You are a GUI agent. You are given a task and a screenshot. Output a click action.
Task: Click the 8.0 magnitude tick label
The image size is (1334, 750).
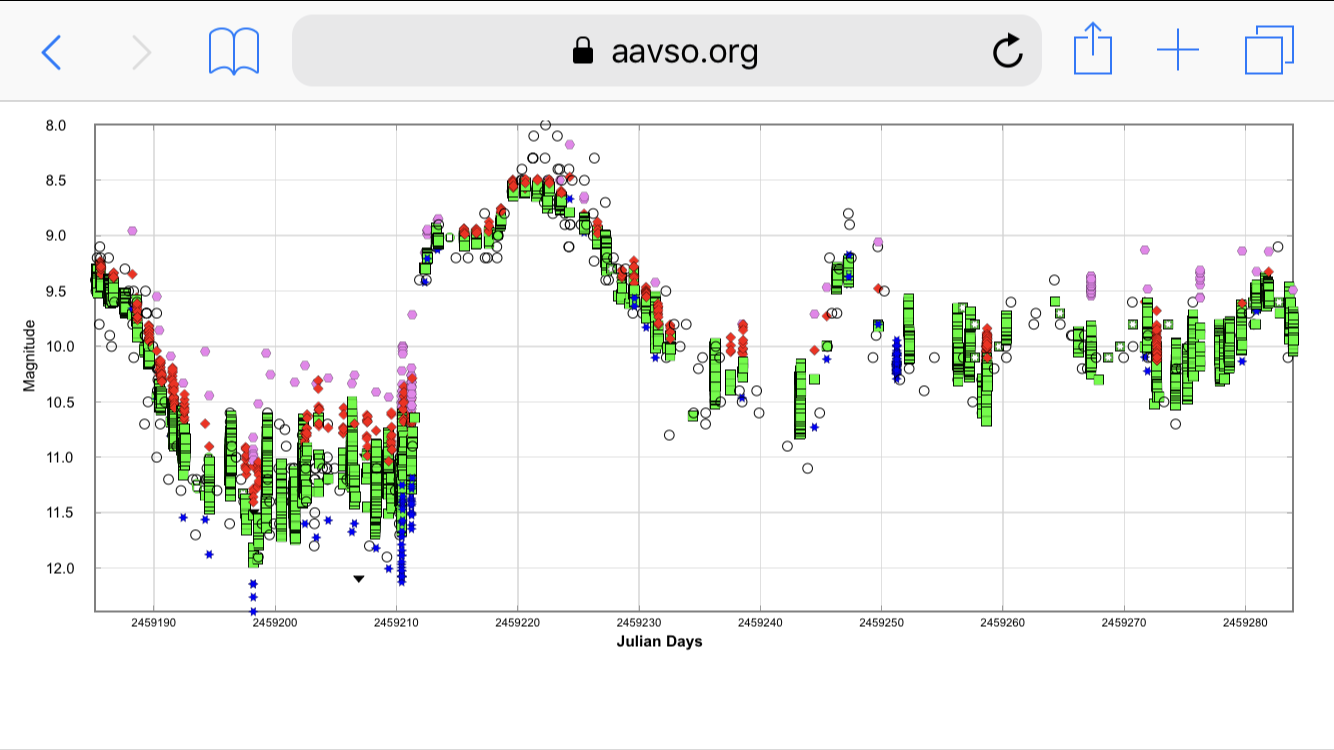[x=55, y=125]
